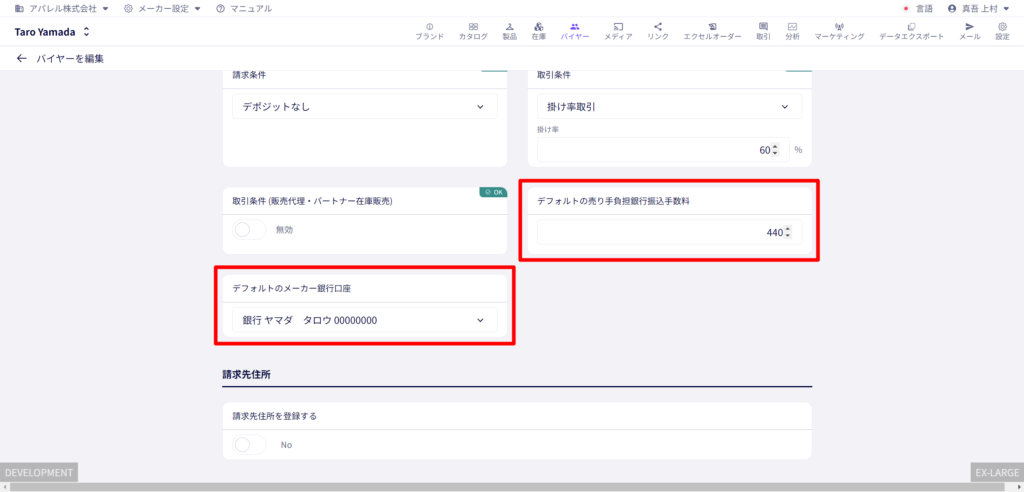Open the 在庫 navigation icon

click(x=538, y=31)
